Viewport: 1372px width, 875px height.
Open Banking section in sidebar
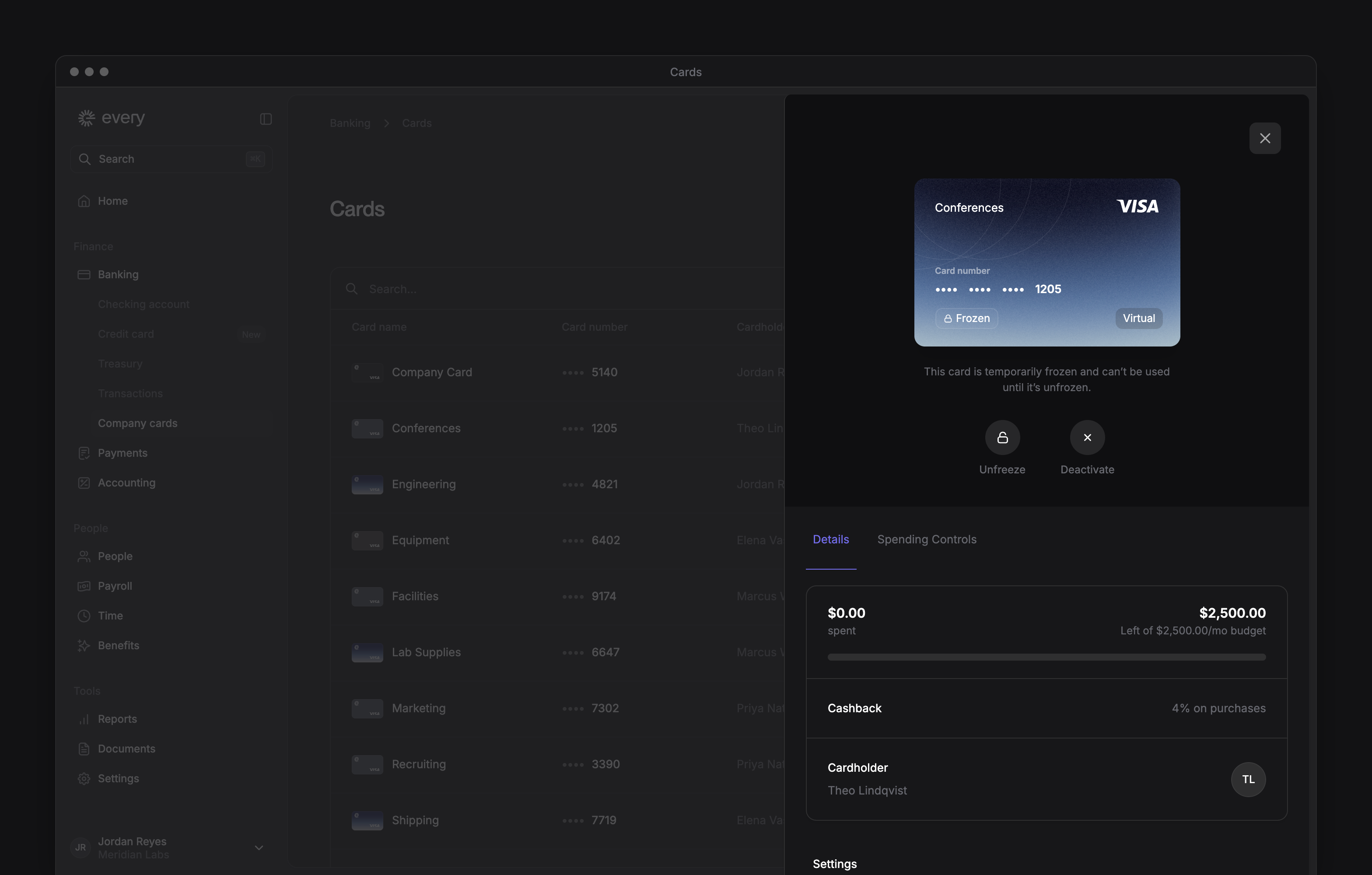click(171, 275)
